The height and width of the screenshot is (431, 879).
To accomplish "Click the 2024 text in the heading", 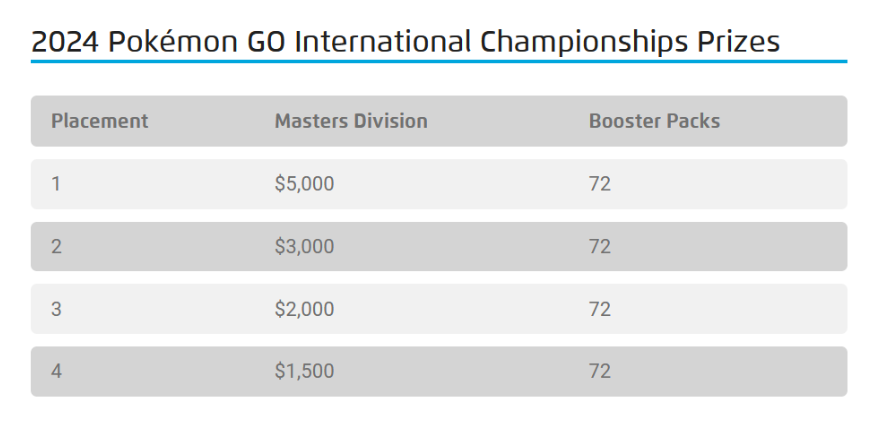I will tap(64, 42).
